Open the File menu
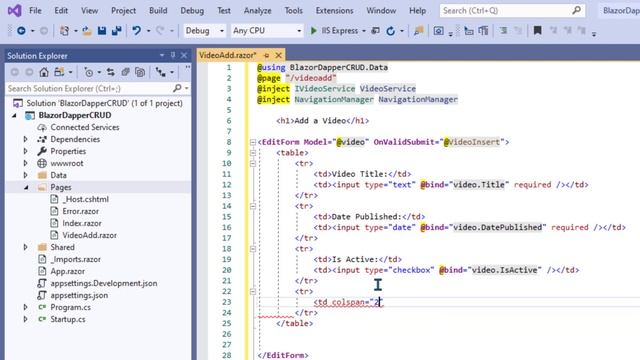This screenshot has width=640, height=360. [35, 11]
